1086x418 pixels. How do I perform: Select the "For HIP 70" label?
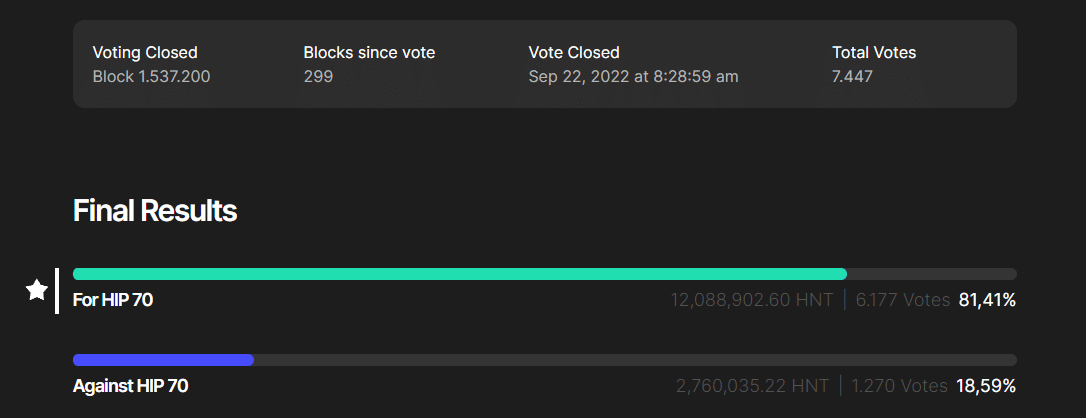point(113,299)
